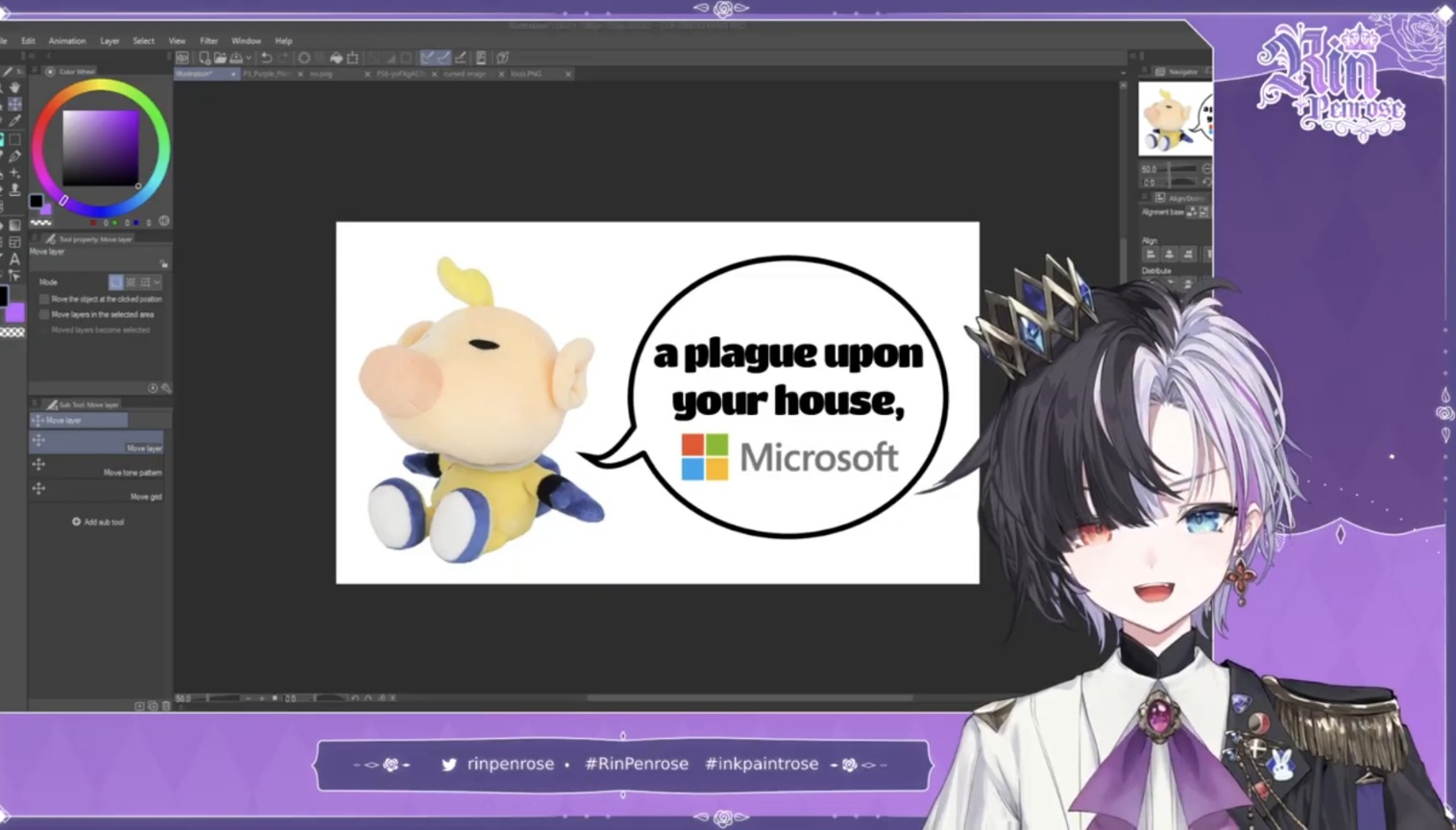The image size is (1456, 830).
Task: Open Tool property palette menu icon
Action: pyautogui.click(x=35, y=237)
